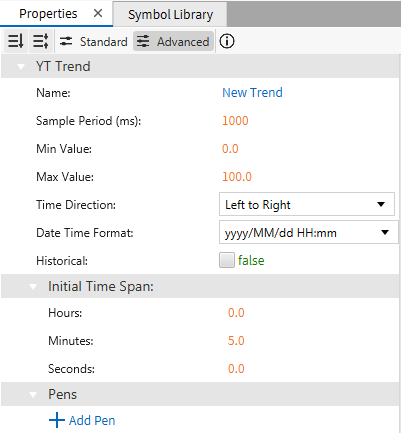Collapse the Initial Time Span section
Screen dimensions: 401x433
(33, 286)
